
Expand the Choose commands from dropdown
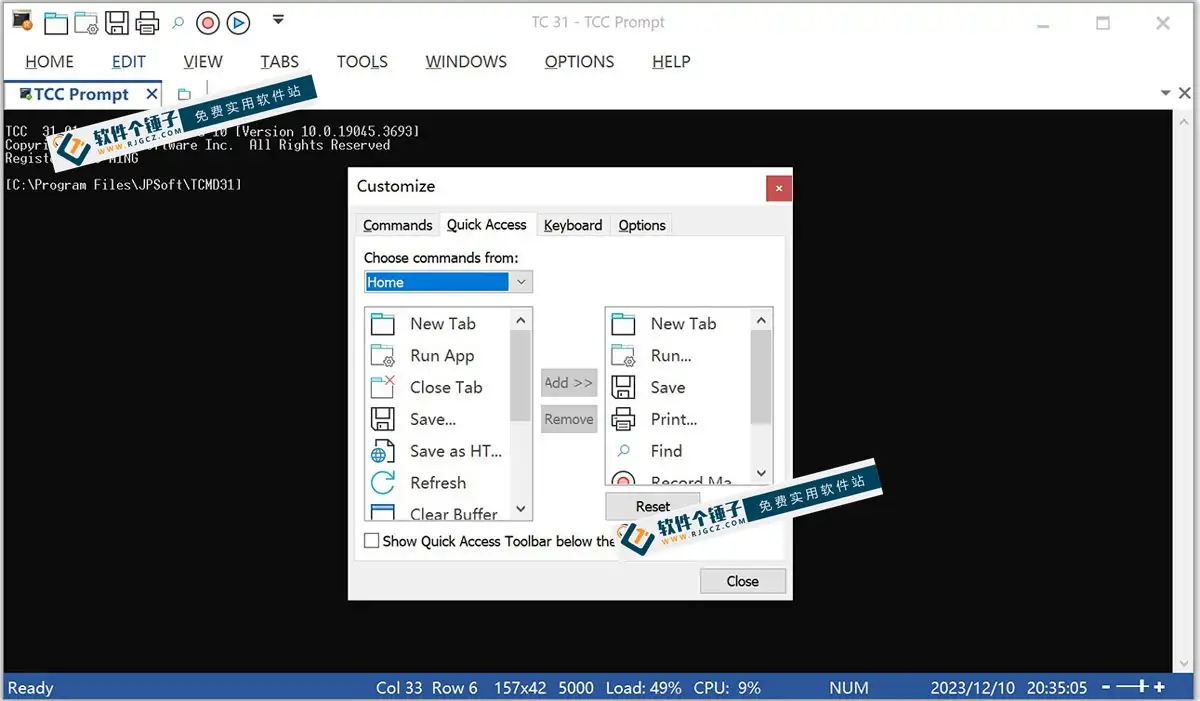(521, 282)
